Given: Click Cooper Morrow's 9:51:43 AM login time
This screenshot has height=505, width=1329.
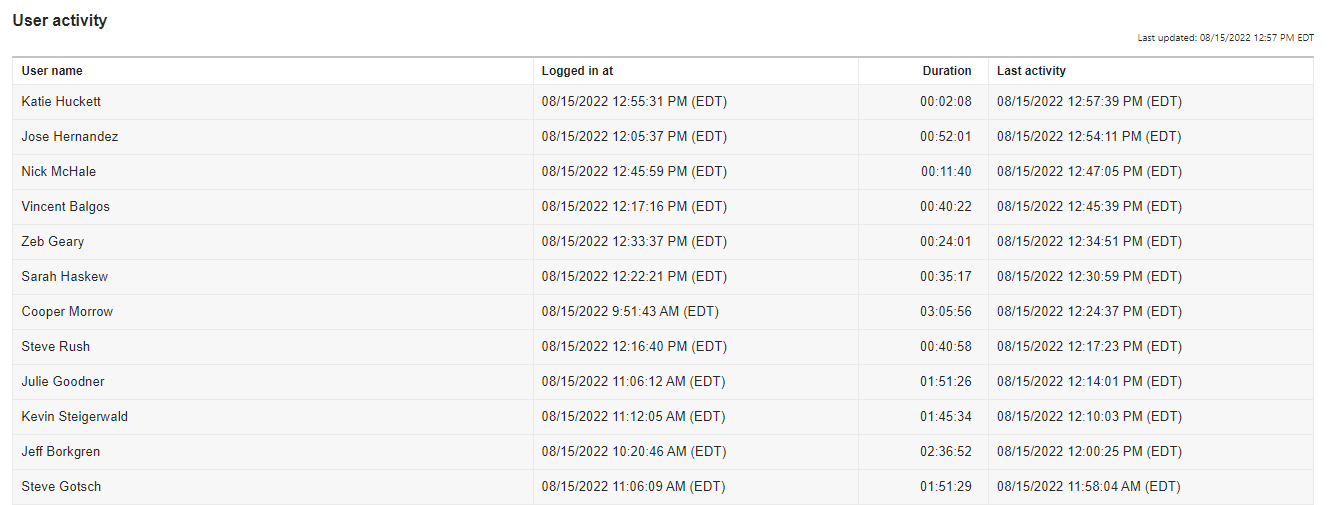Looking at the screenshot, I should pos(630,312).
